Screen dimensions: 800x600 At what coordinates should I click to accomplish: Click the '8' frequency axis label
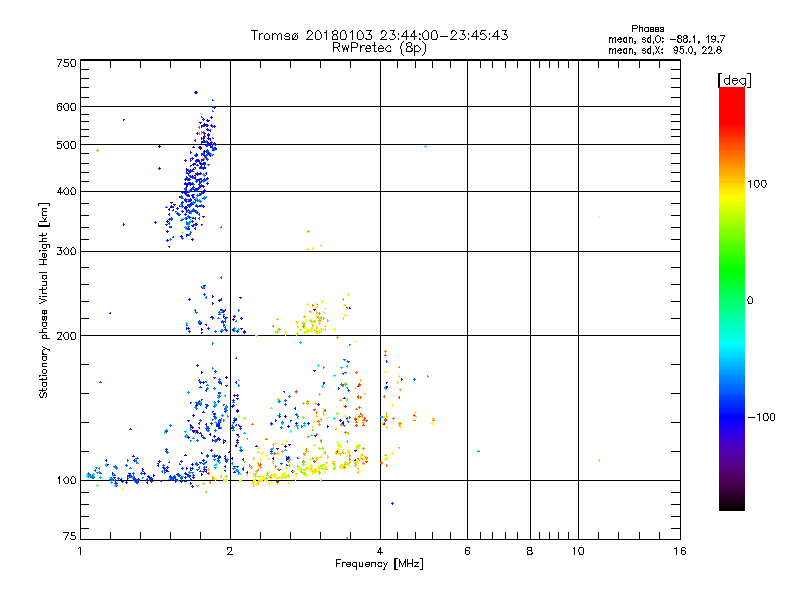tap(530, 551)
